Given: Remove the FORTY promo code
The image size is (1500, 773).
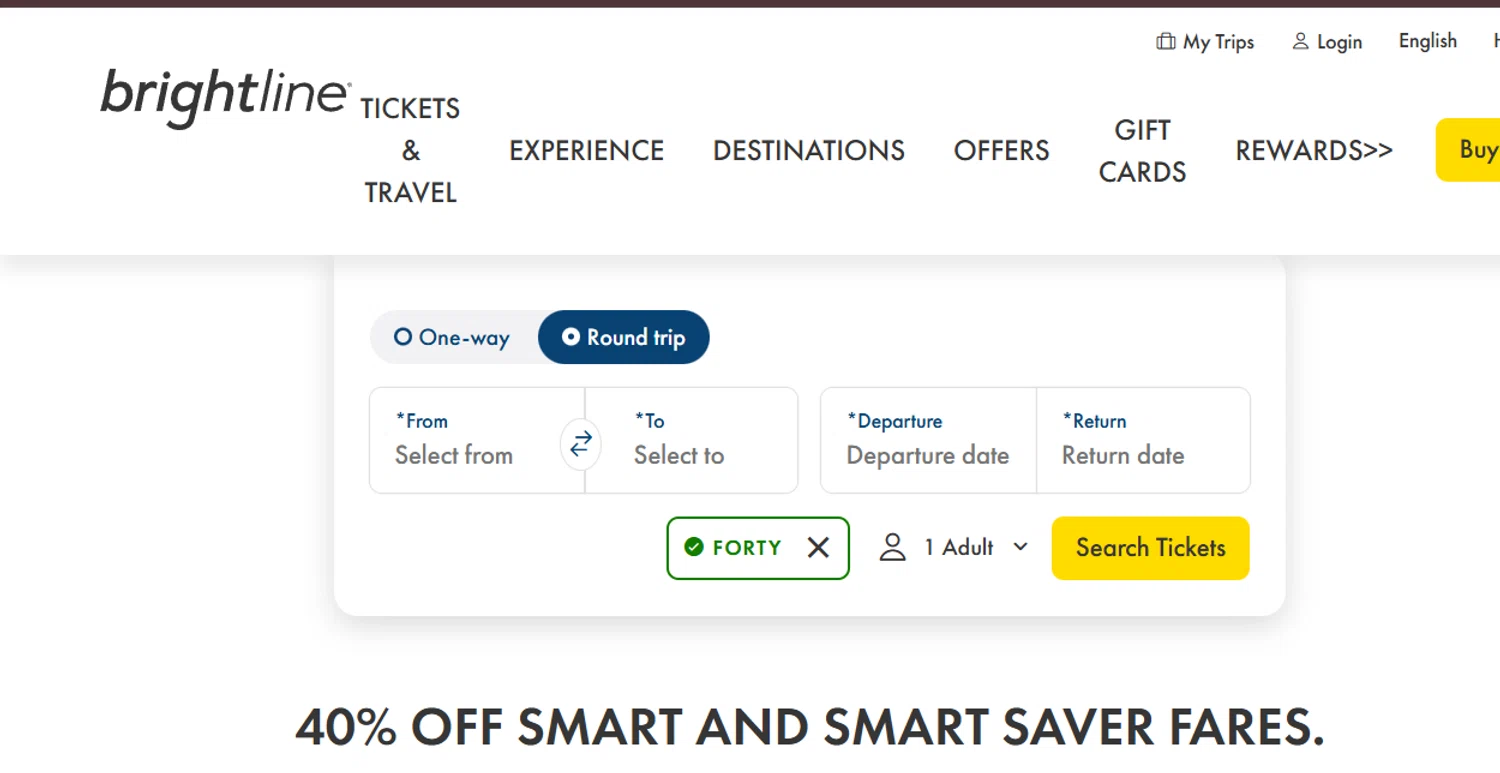Looking at the screenshot, I should (818, 548).
